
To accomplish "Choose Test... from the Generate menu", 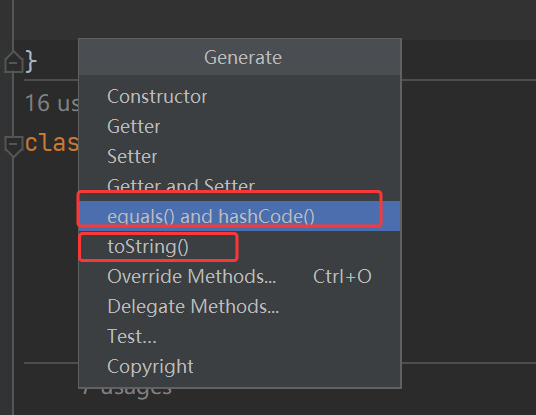I will (240, 336).
